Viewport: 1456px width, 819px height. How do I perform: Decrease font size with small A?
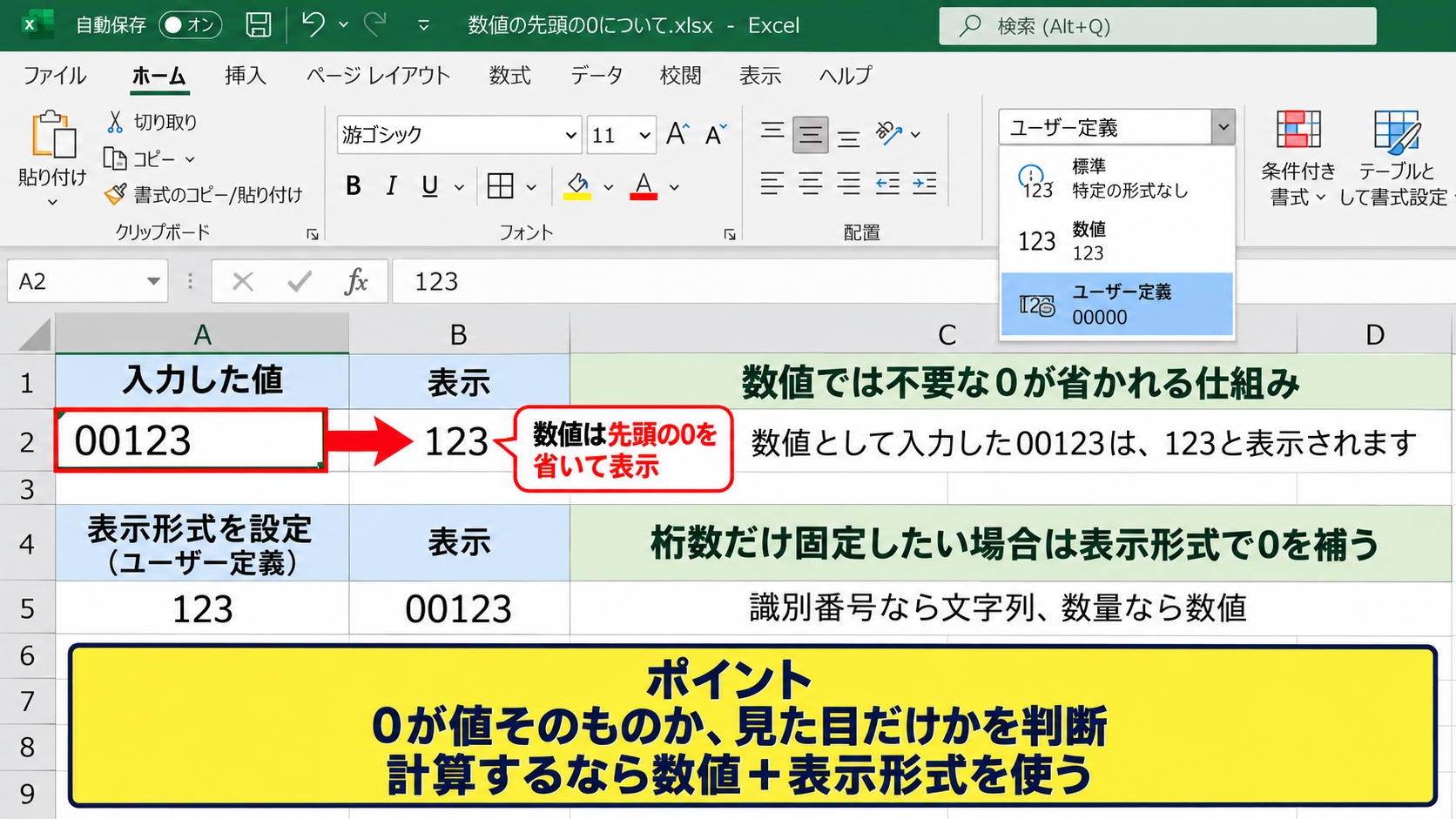click(716, 134)
